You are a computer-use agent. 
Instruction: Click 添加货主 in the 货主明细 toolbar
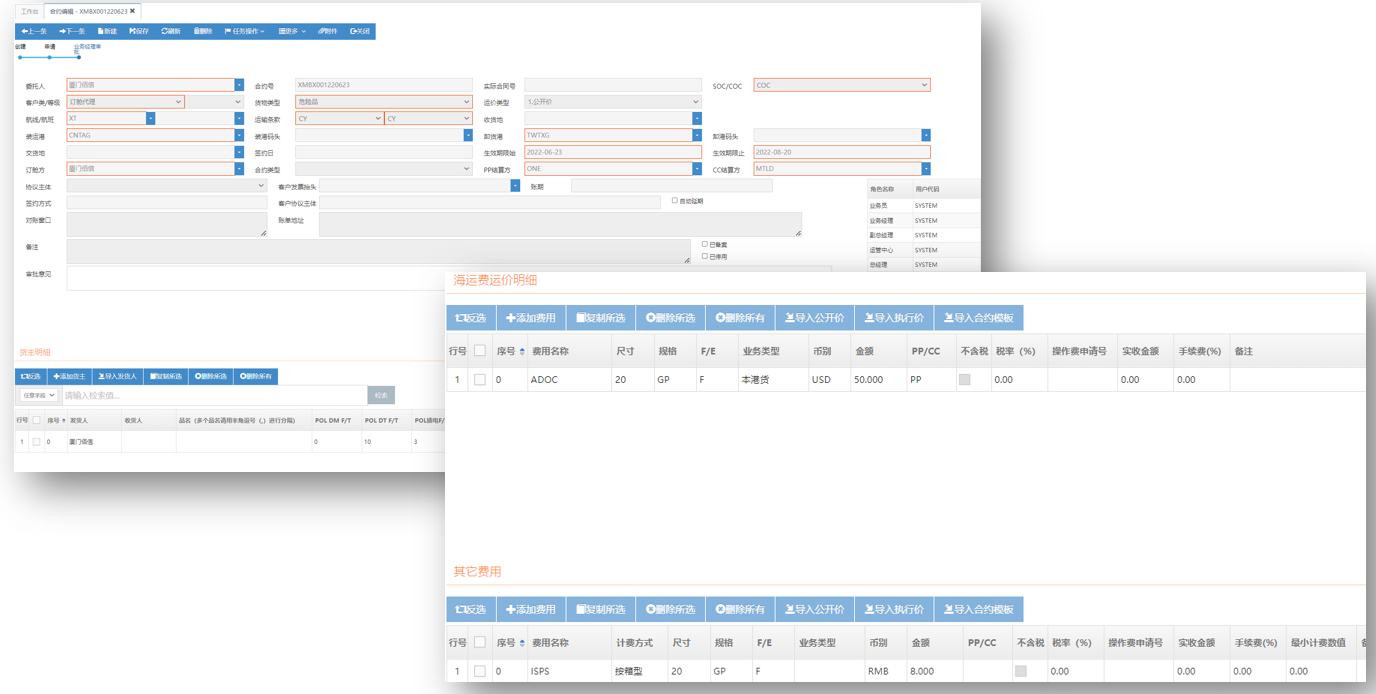pyautogui.click(x=69, y=376)
